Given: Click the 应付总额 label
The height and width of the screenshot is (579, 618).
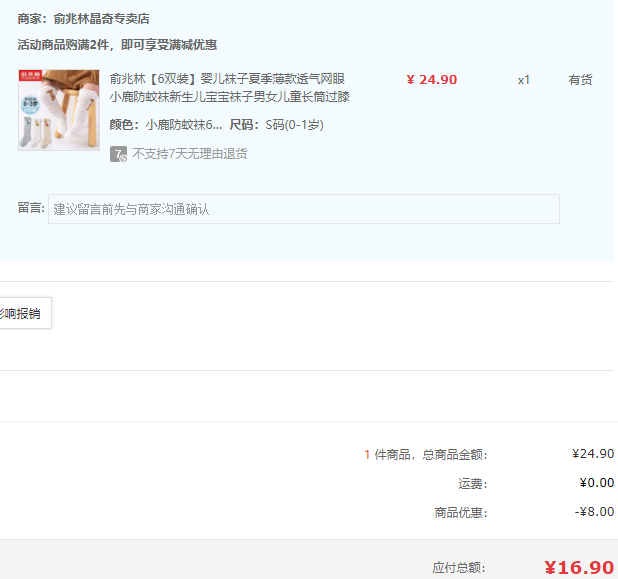Looking at the screenshot, I should click(459, 568).
